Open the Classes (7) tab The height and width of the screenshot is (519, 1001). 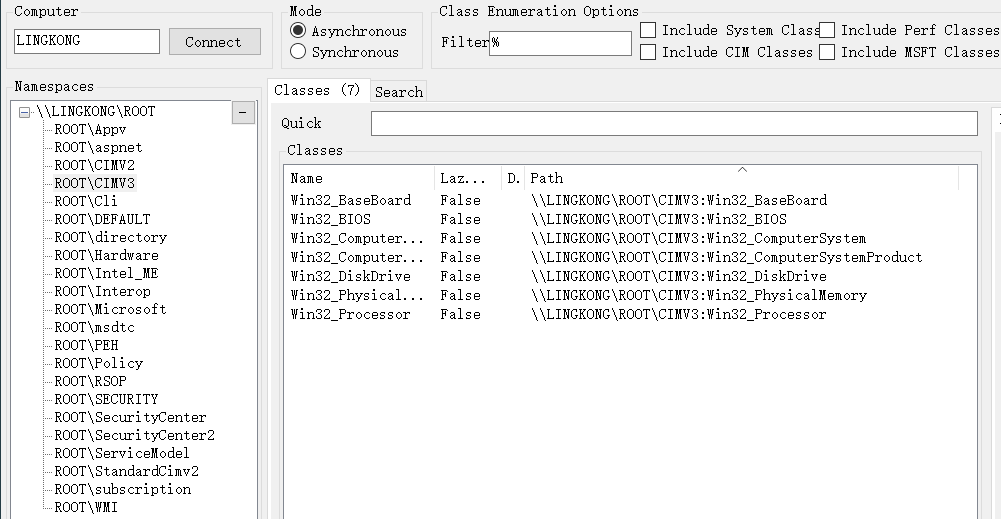coord(317,90)
